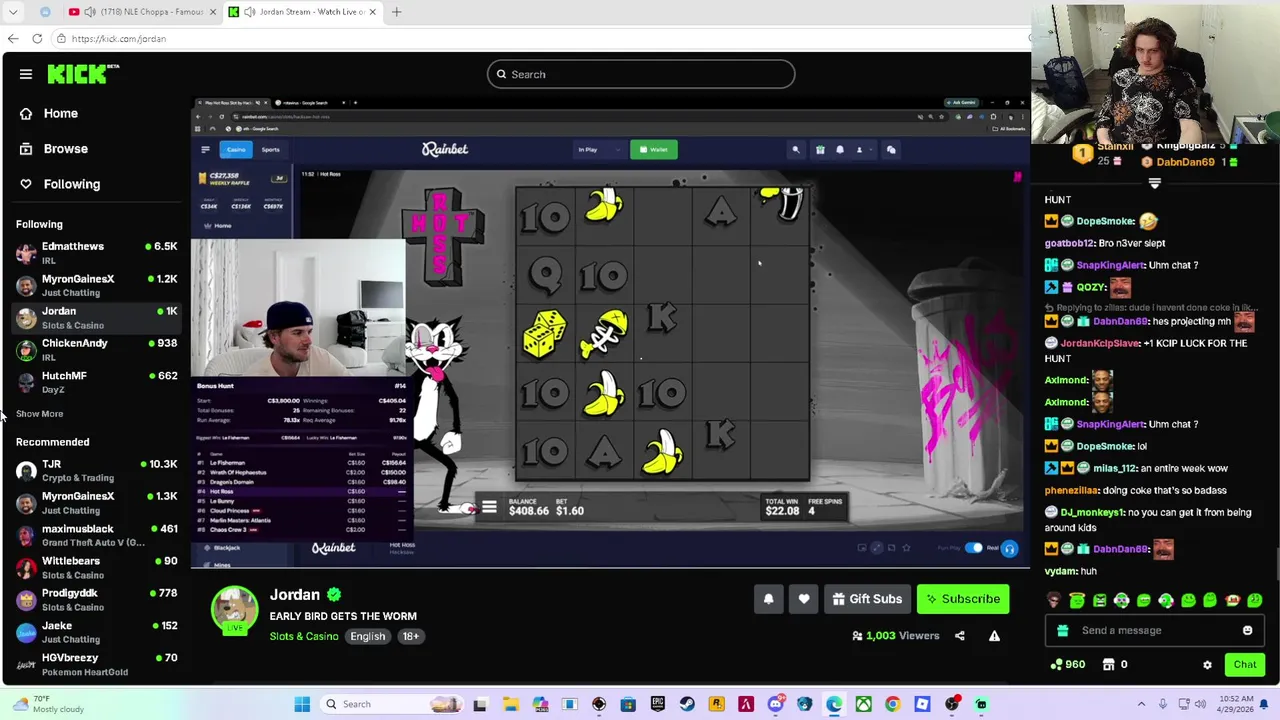This screenshot has height=720, width=1280.
Task: Share the stream via share icon
Action: [x=960, y=636]
